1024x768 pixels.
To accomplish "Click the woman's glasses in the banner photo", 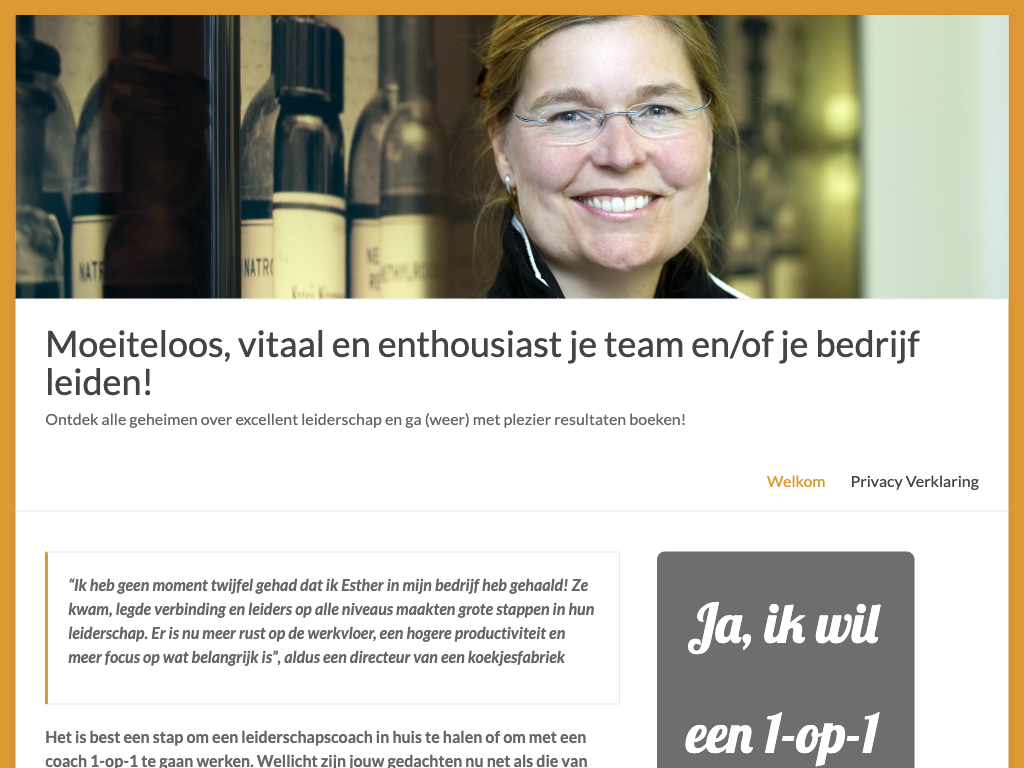I will (x=612, y=118).
